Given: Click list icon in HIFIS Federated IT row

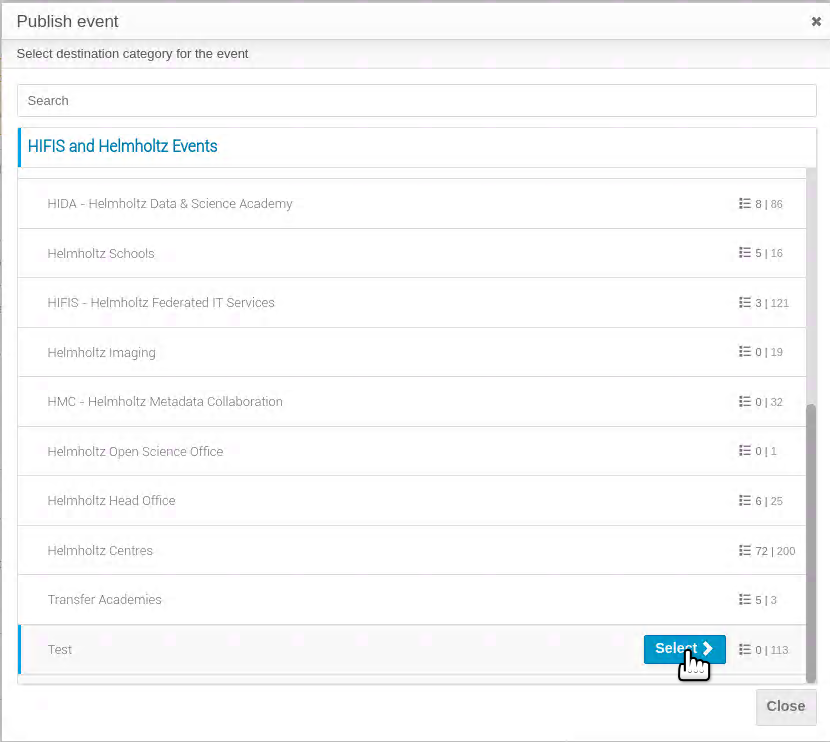Looking at the screenshot, I should tap(745, 303).
